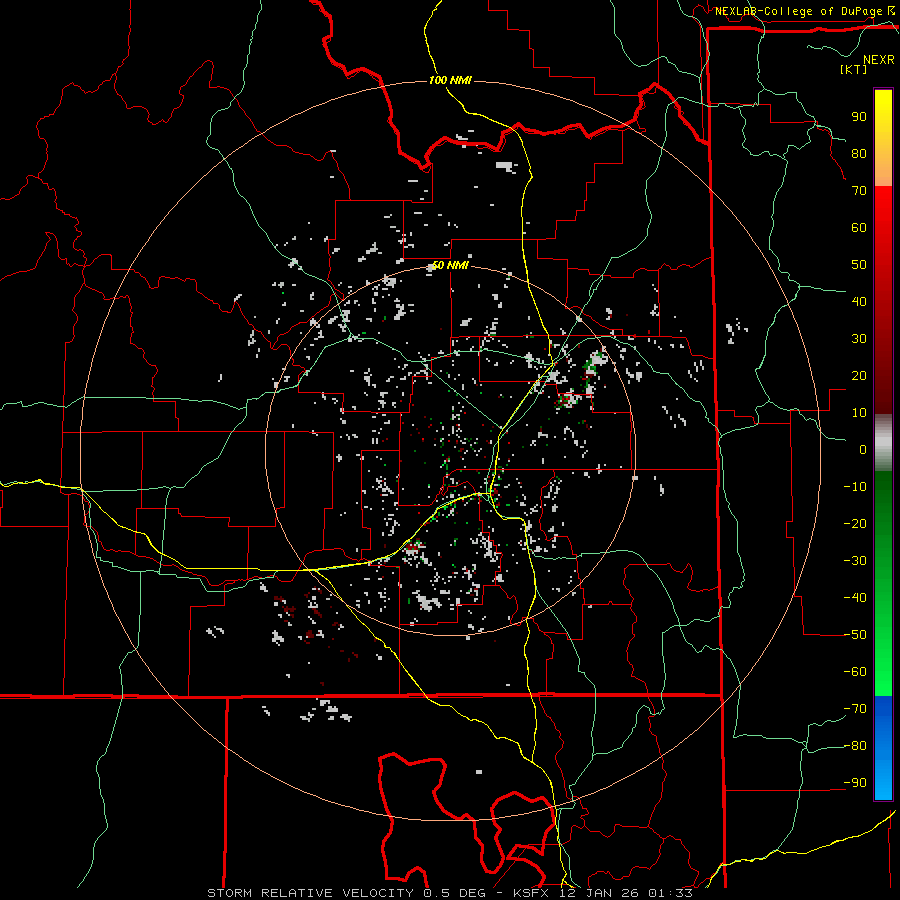Select the -80 knot scale label
This screenshot has height=900, width=900.
pyautogui.click(x=855, y=746)
